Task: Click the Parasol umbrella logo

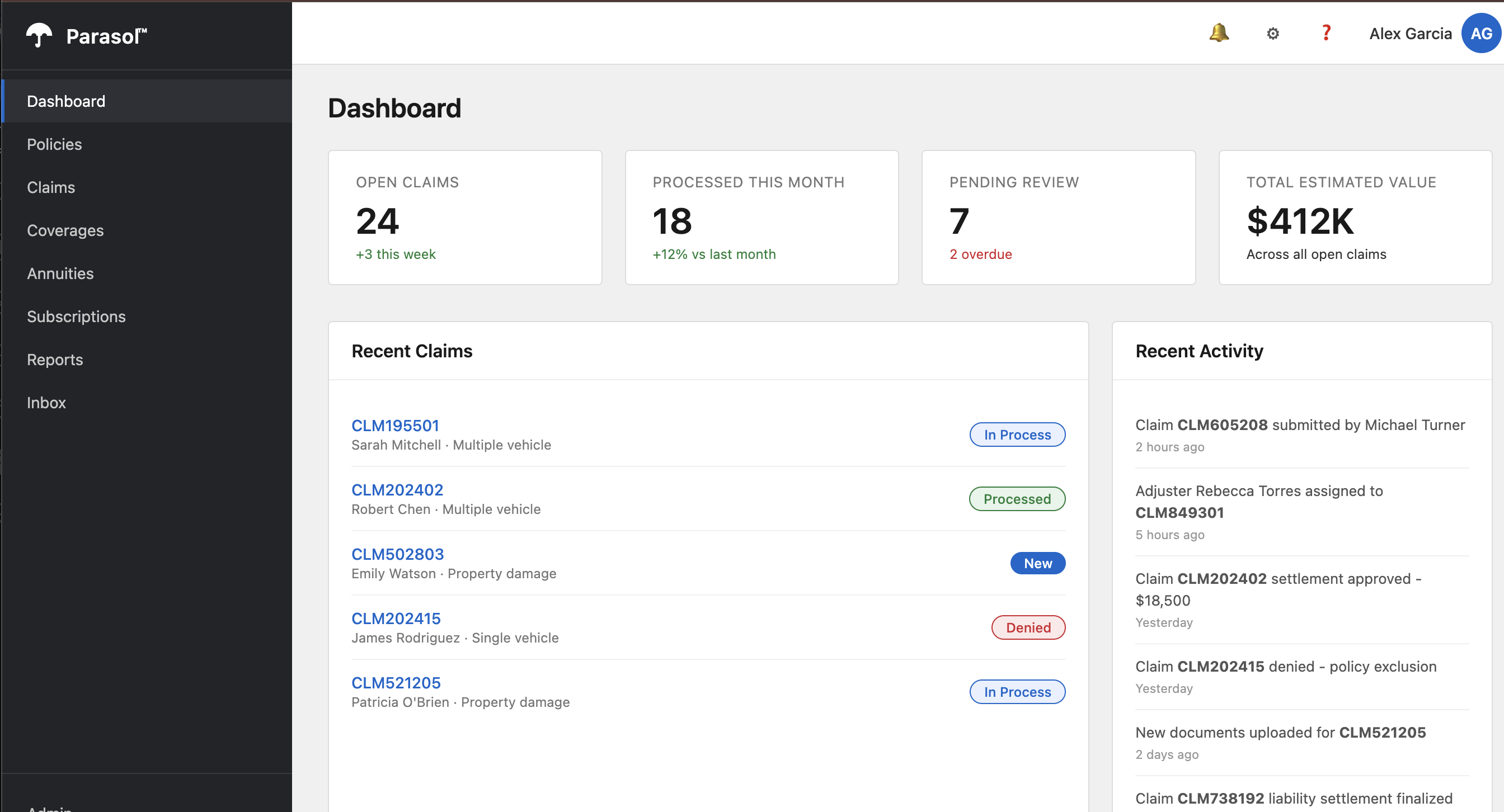Action: (x=39, y=36)
